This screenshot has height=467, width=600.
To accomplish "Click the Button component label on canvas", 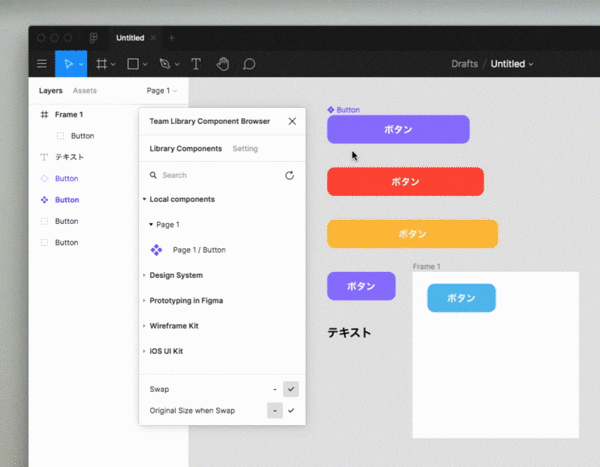I will 348,110.
